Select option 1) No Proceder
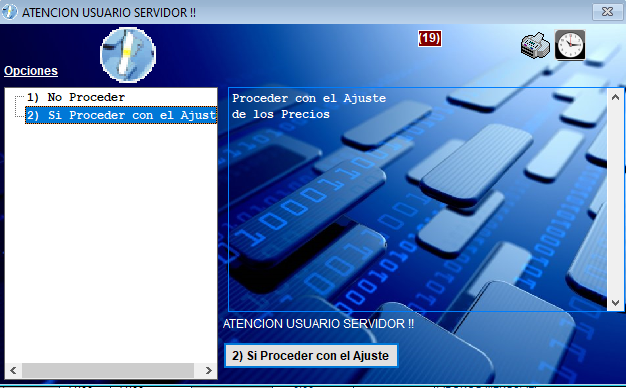The image size is (626, 388). pyautogui.click(x=76, y=97)
